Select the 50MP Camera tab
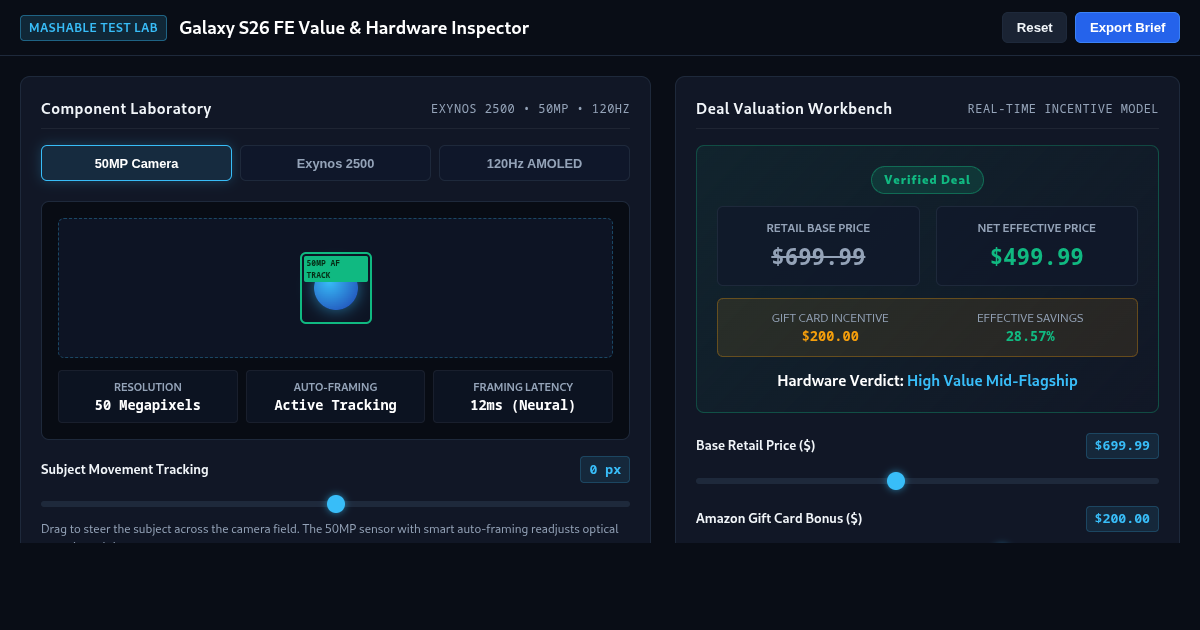 click(x=136, y=163)
